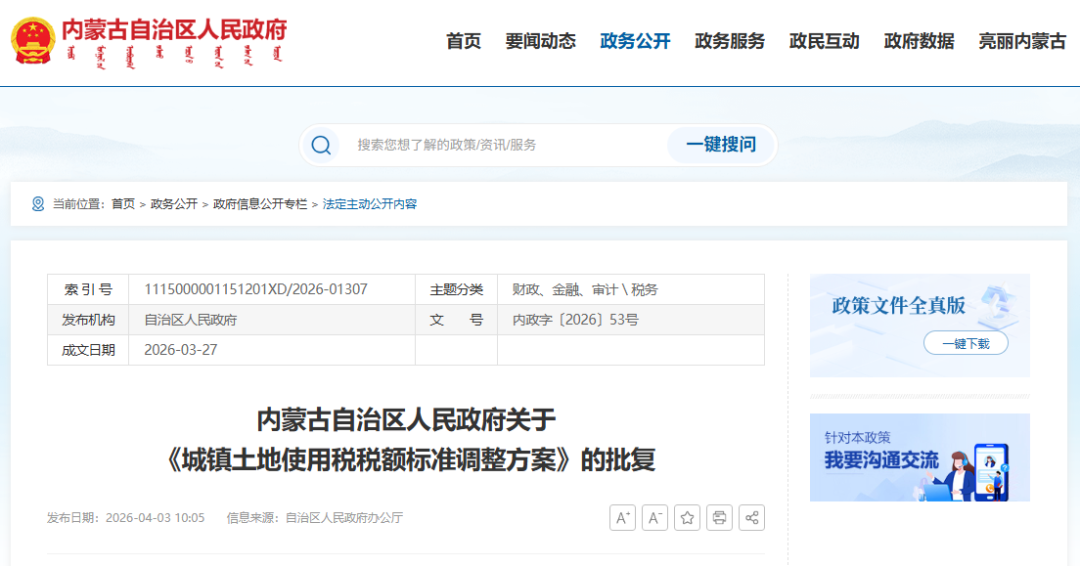Select topic 财政、金融、审计\税务 cell
Viewport: 1080px width, 566px height.
pyautogui.click(x=585, y=289)
